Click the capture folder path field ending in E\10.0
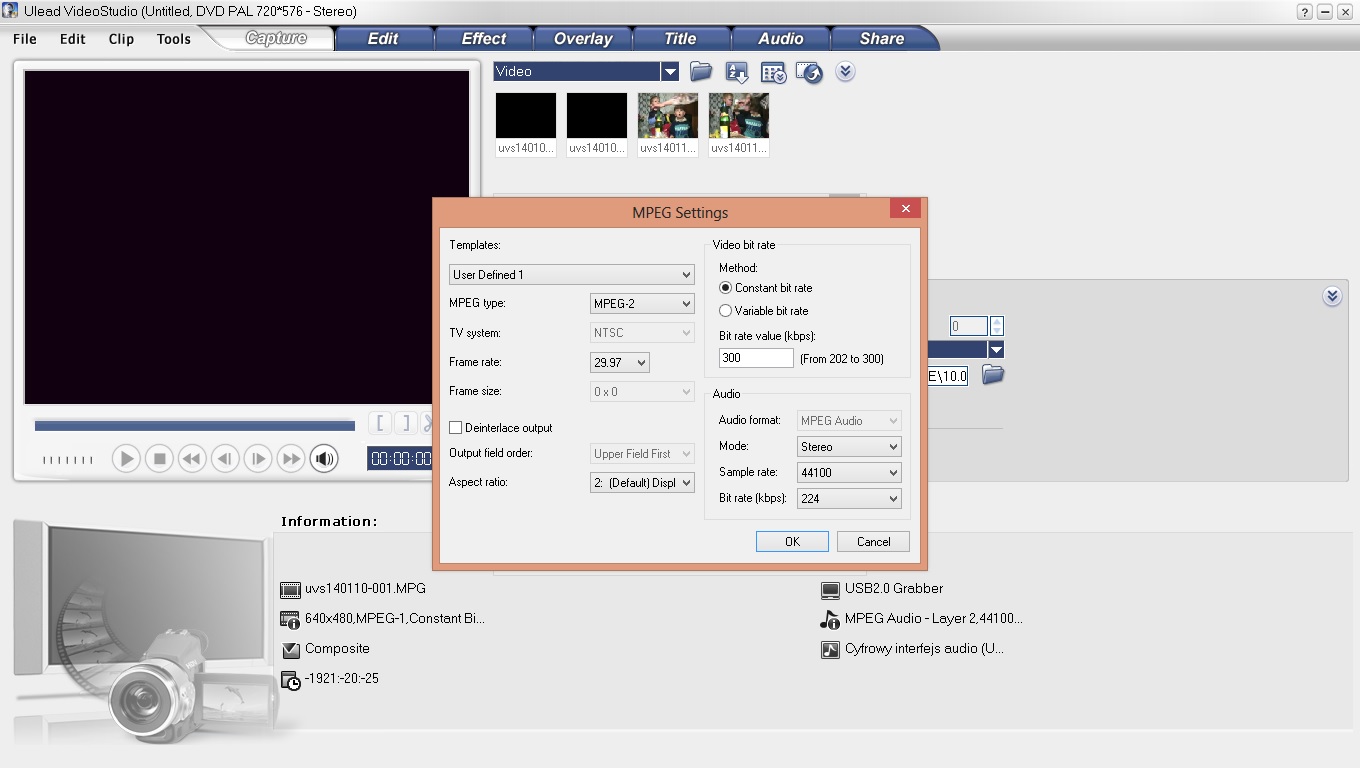Screen dimensions: 1360x768 [948, 376]
